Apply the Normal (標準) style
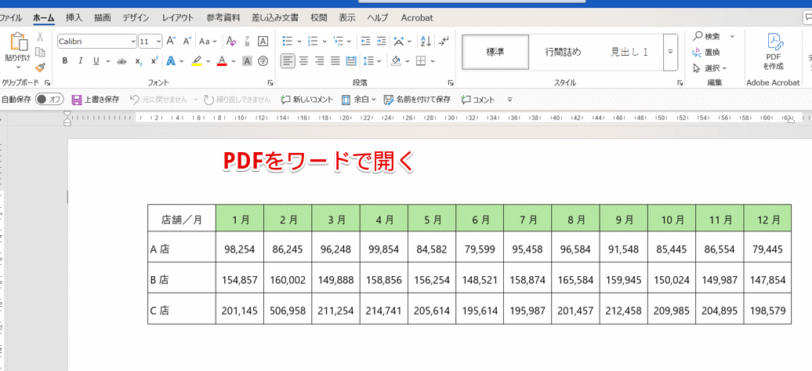The image size is (812, 371). [x=496, y=52]
